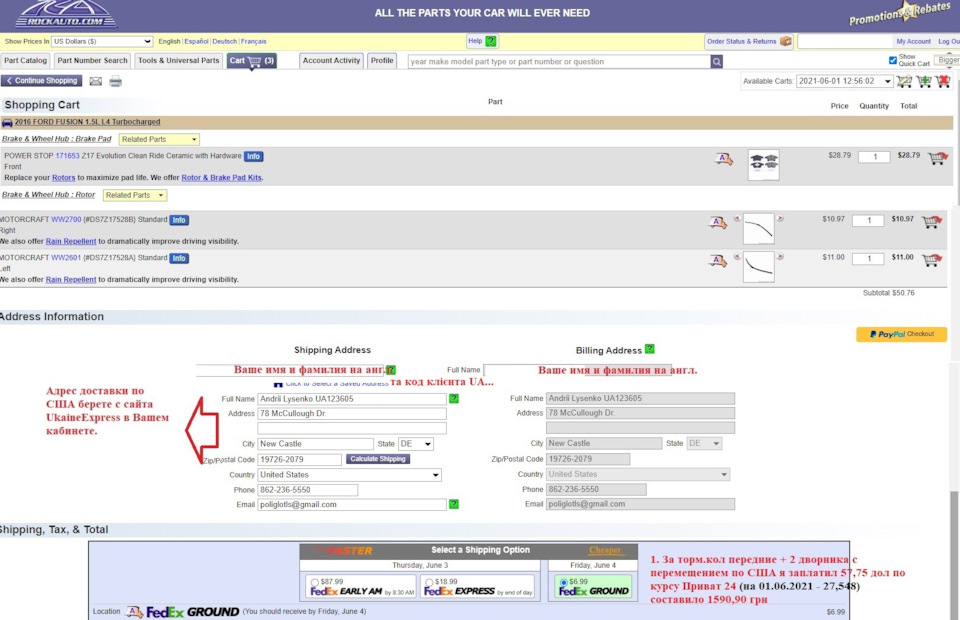Open WW2601 wiper blade thumbnail
Screen dimensions: 960x620
(x=759, y=267)
